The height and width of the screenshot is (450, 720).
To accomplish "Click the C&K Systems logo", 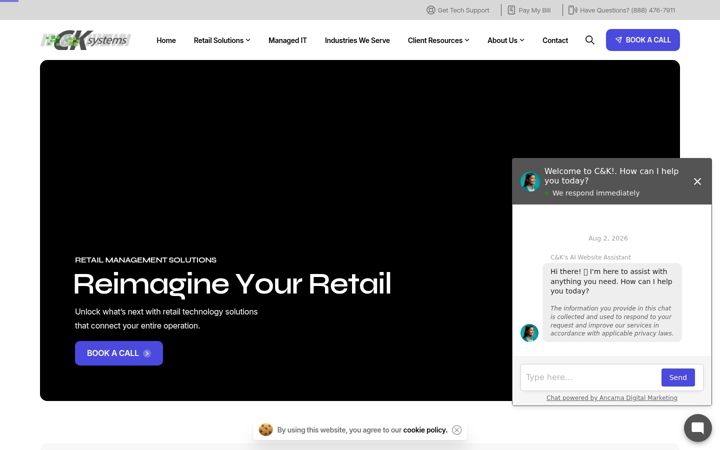I will pyautogui.click(x=85, y=40).
